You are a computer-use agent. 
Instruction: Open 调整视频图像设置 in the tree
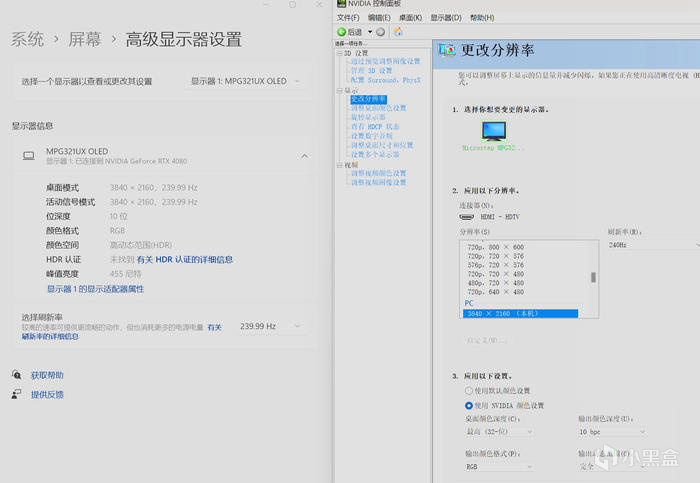[379, 183]
